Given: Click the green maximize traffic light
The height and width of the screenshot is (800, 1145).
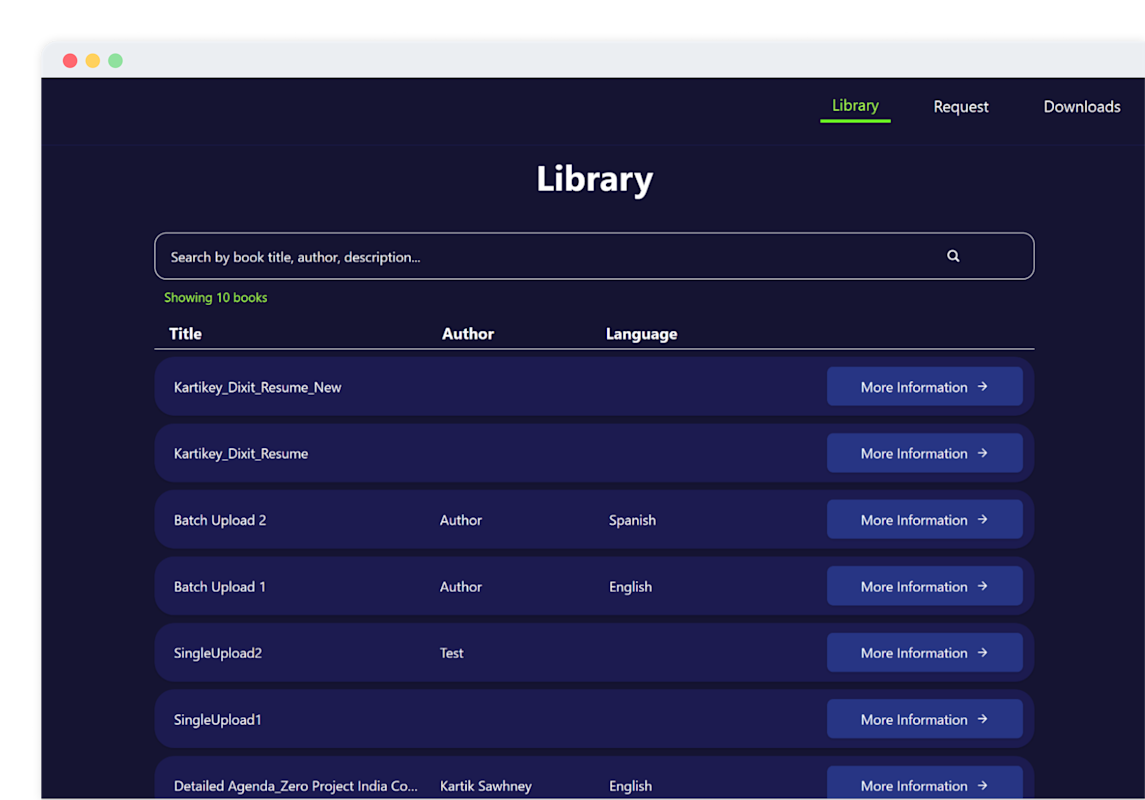Looking at the screenshot, I should pyautogui.click(x=115, y=60).
